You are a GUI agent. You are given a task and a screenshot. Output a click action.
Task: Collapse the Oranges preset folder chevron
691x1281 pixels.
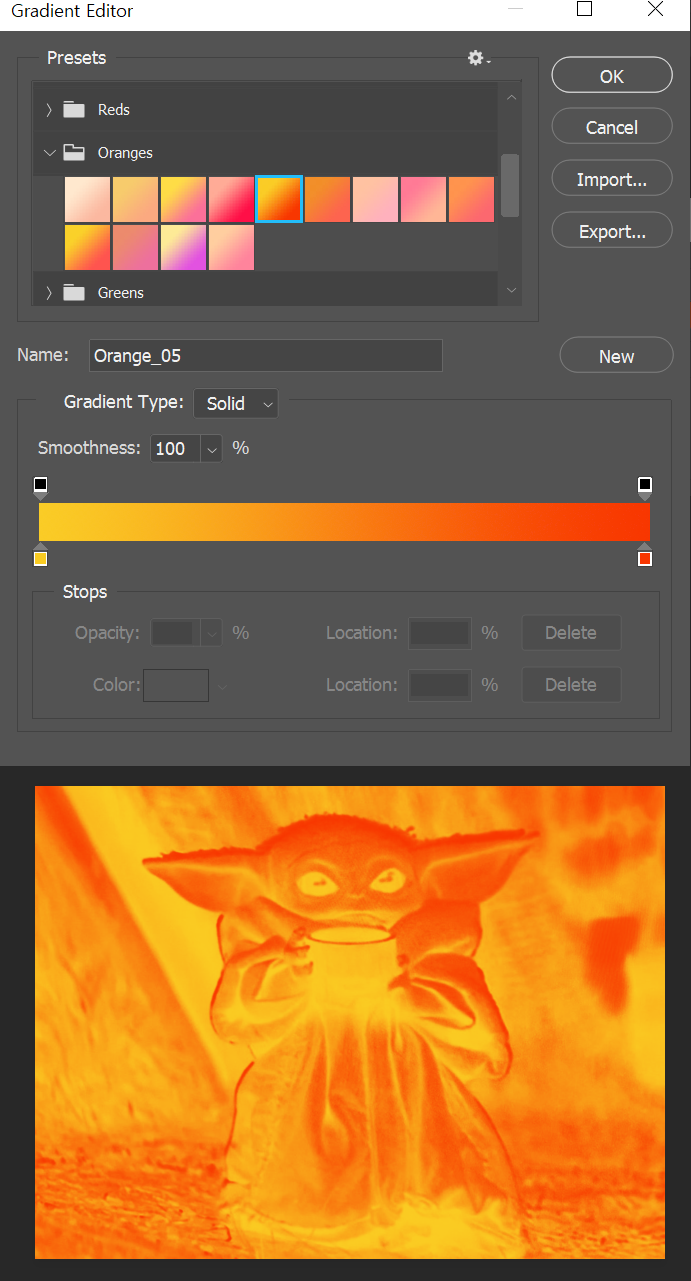[49, 153]
